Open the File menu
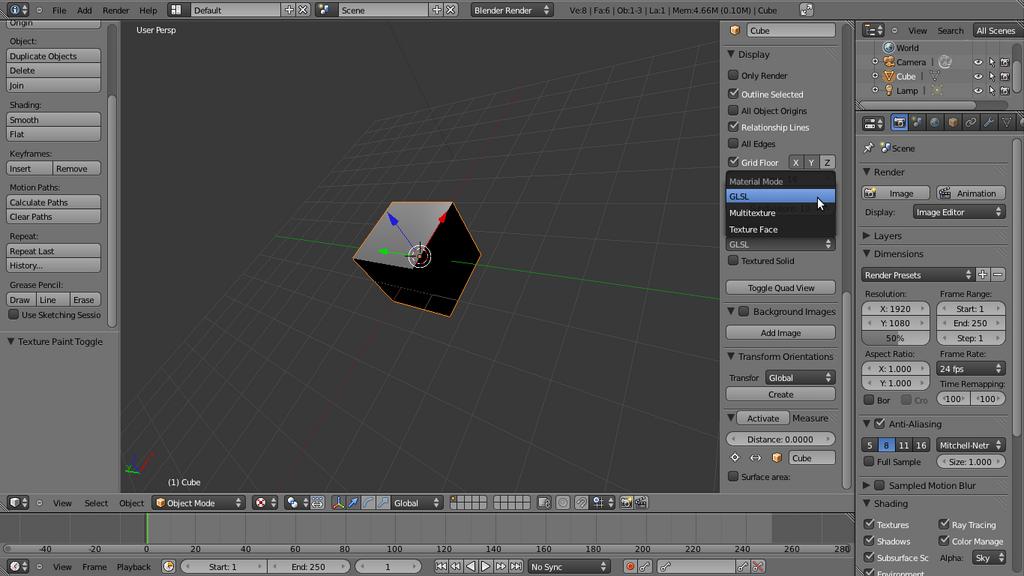This screenshot has height=576, width=1024. [x=59, y=10]
